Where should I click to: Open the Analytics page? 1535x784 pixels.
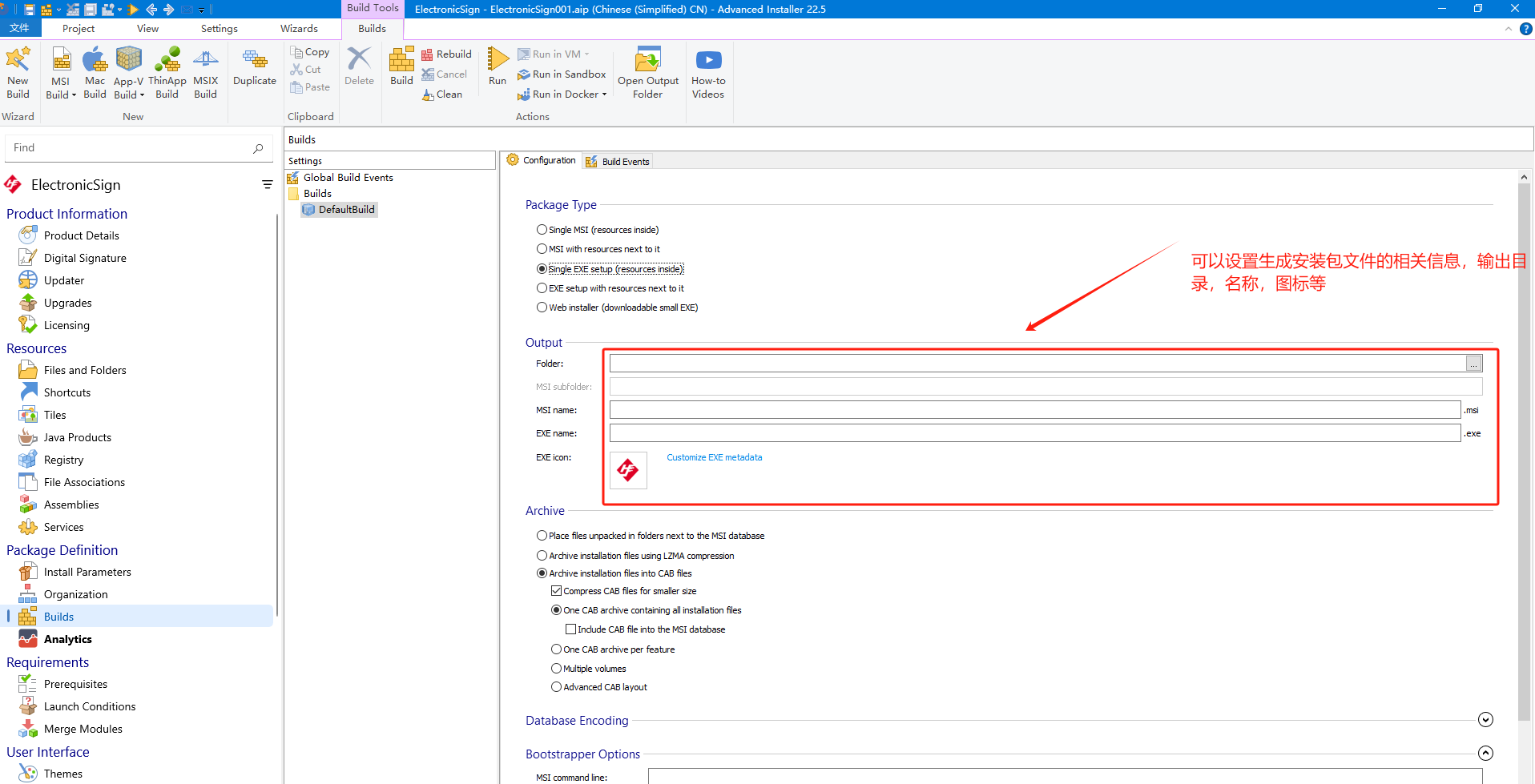pyautogui.click(x=67, y=639)
